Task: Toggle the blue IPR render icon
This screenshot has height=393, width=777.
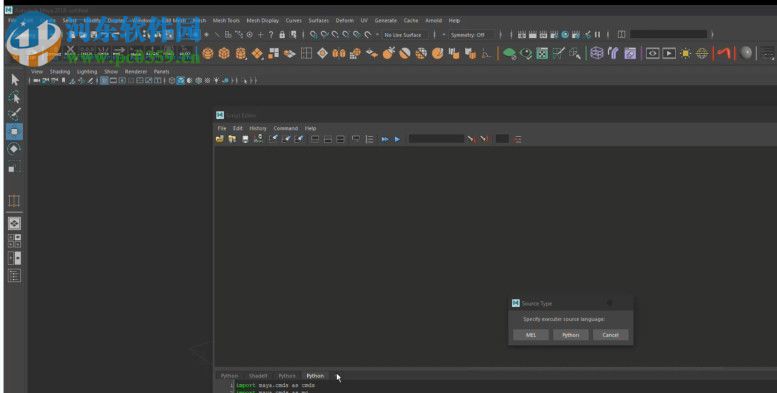Action: pos(565,35)
